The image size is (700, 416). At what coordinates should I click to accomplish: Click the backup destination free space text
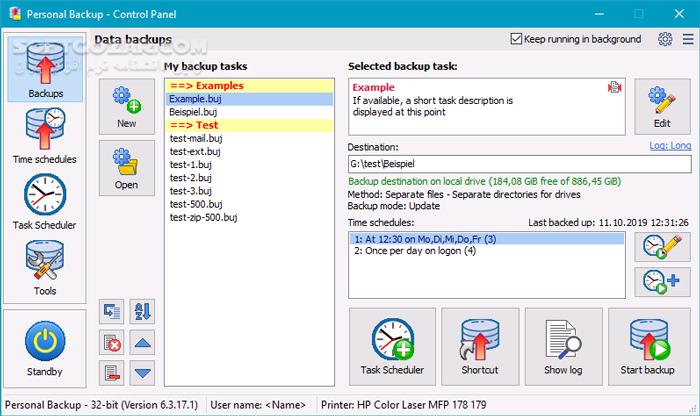coord(484,181)
